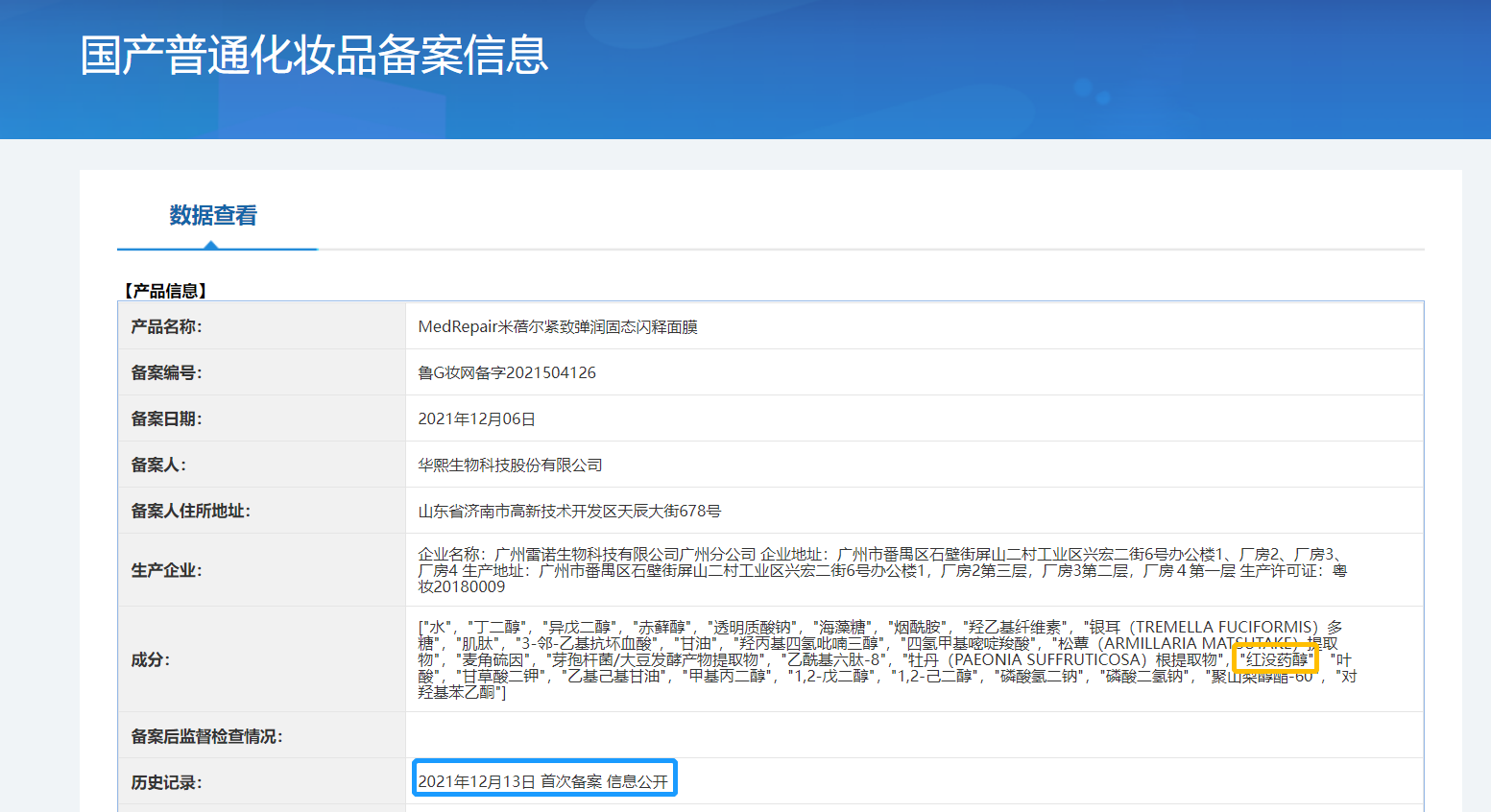Click the ingredient "红没药醇"
The height and width of the screenshot is (812, 1491).
pos(1275,660)
